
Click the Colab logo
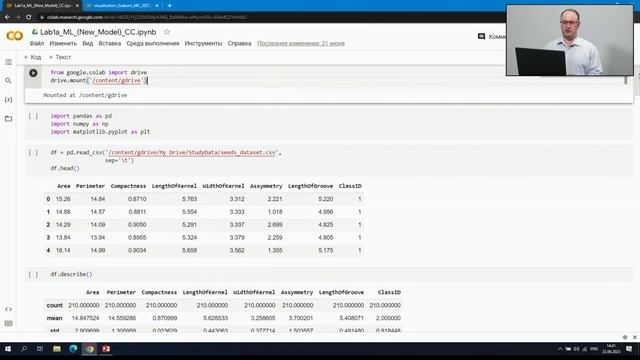[15, 36]
